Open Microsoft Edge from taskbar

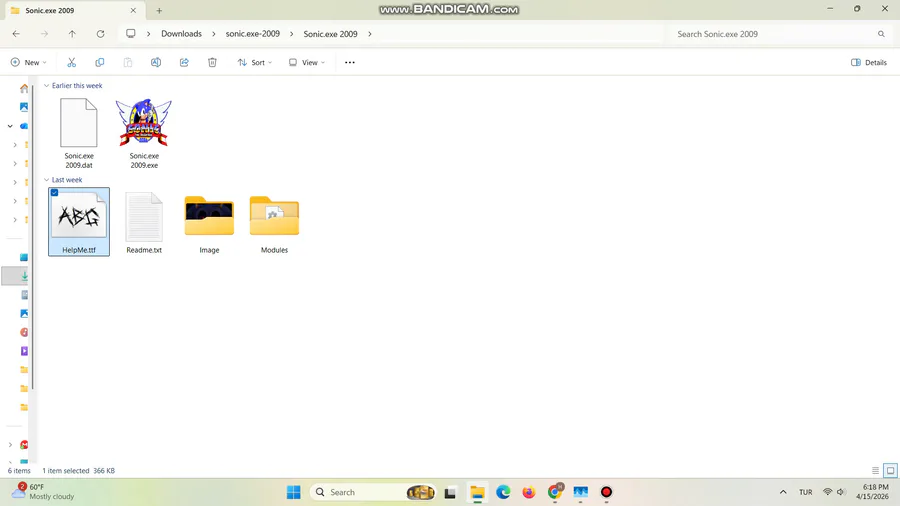503,492
